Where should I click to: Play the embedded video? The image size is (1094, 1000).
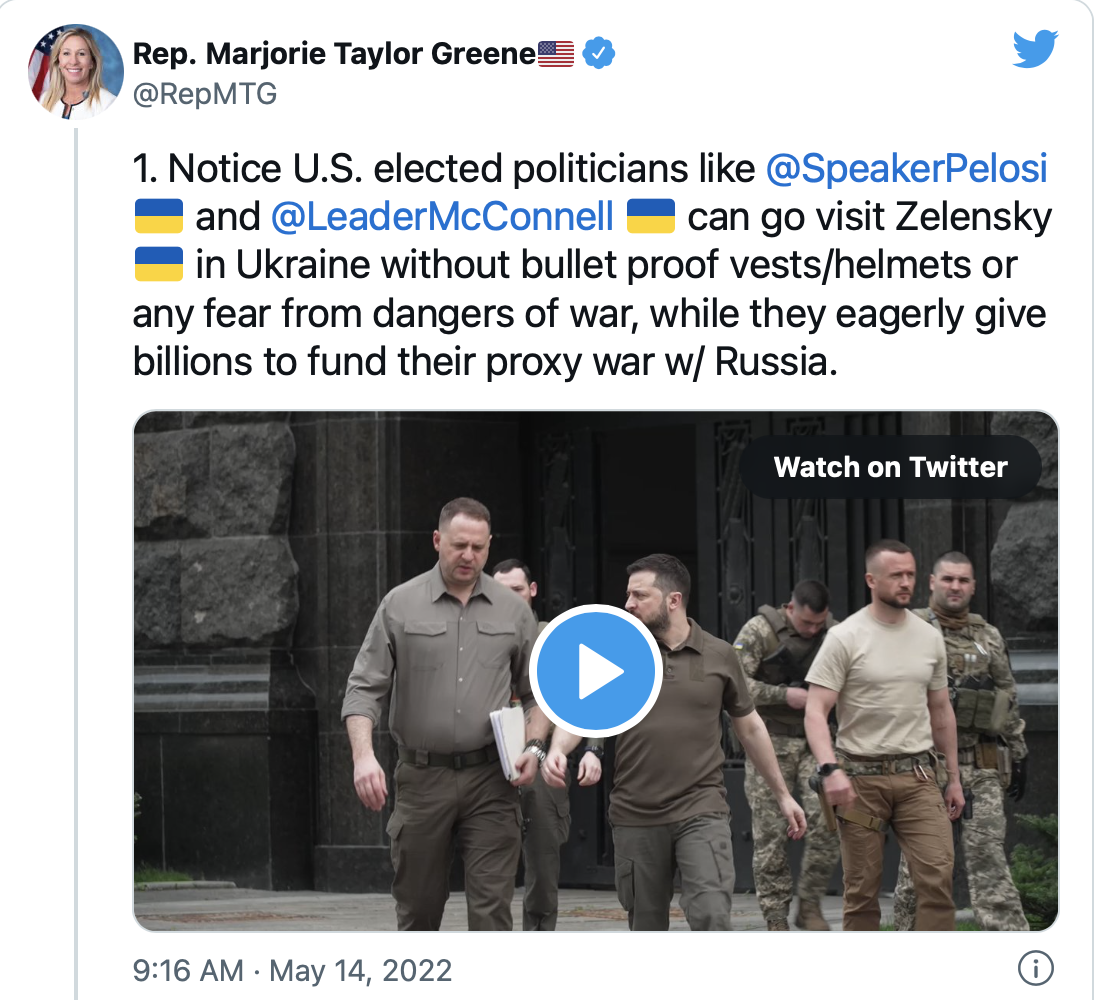(x=595, y=671)
